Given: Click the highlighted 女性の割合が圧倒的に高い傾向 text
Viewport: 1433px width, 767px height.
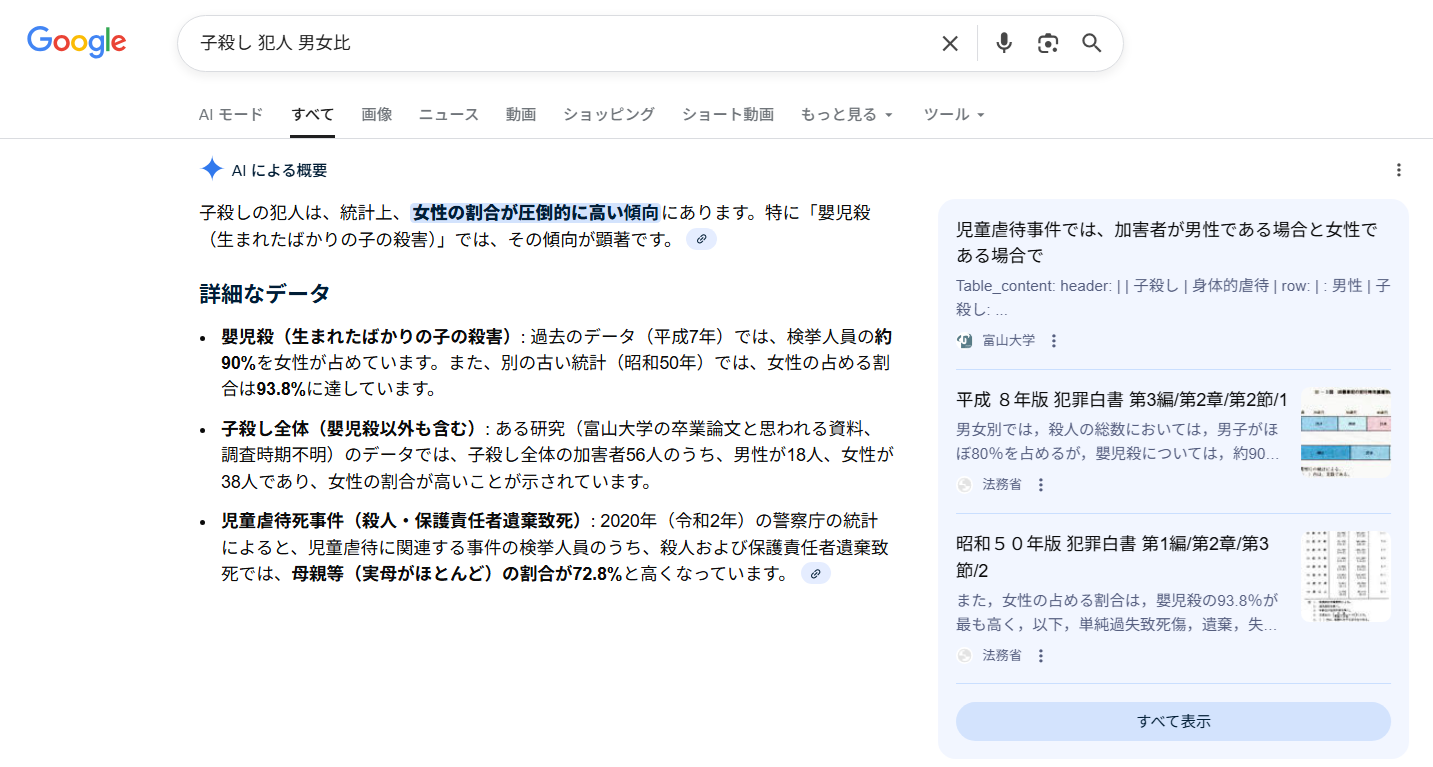Looking at the screenshot, I should pos(536,212).
